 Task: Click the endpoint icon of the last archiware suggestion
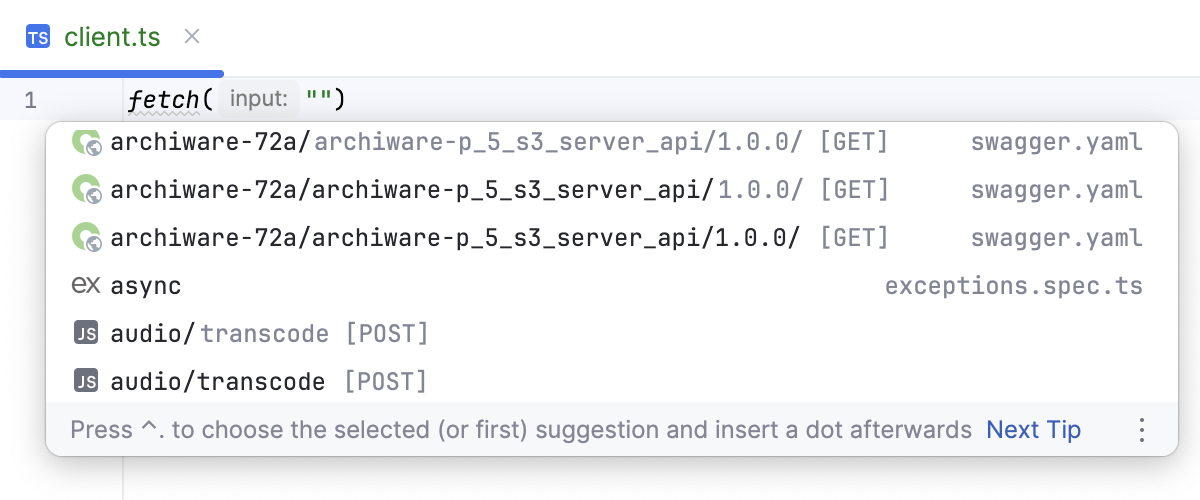(x=86, y=238)
